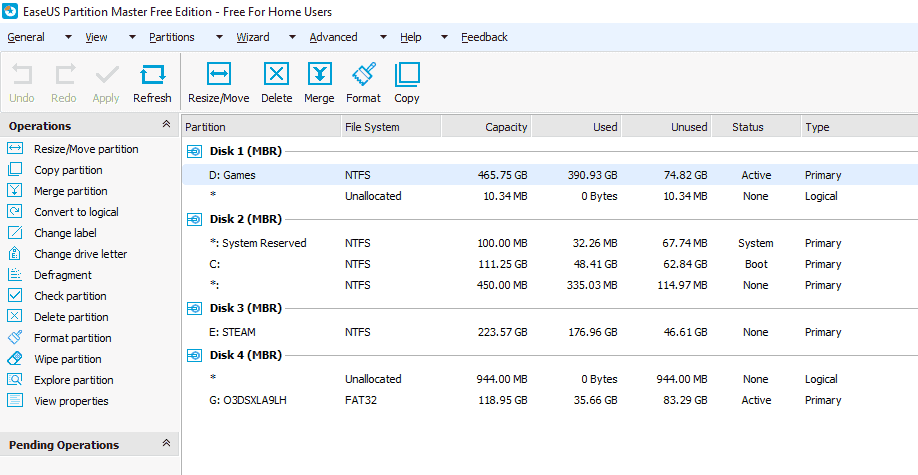Screen dimensions: 918x475
Task: Sort by the Used column header
Action: point(577,127)
